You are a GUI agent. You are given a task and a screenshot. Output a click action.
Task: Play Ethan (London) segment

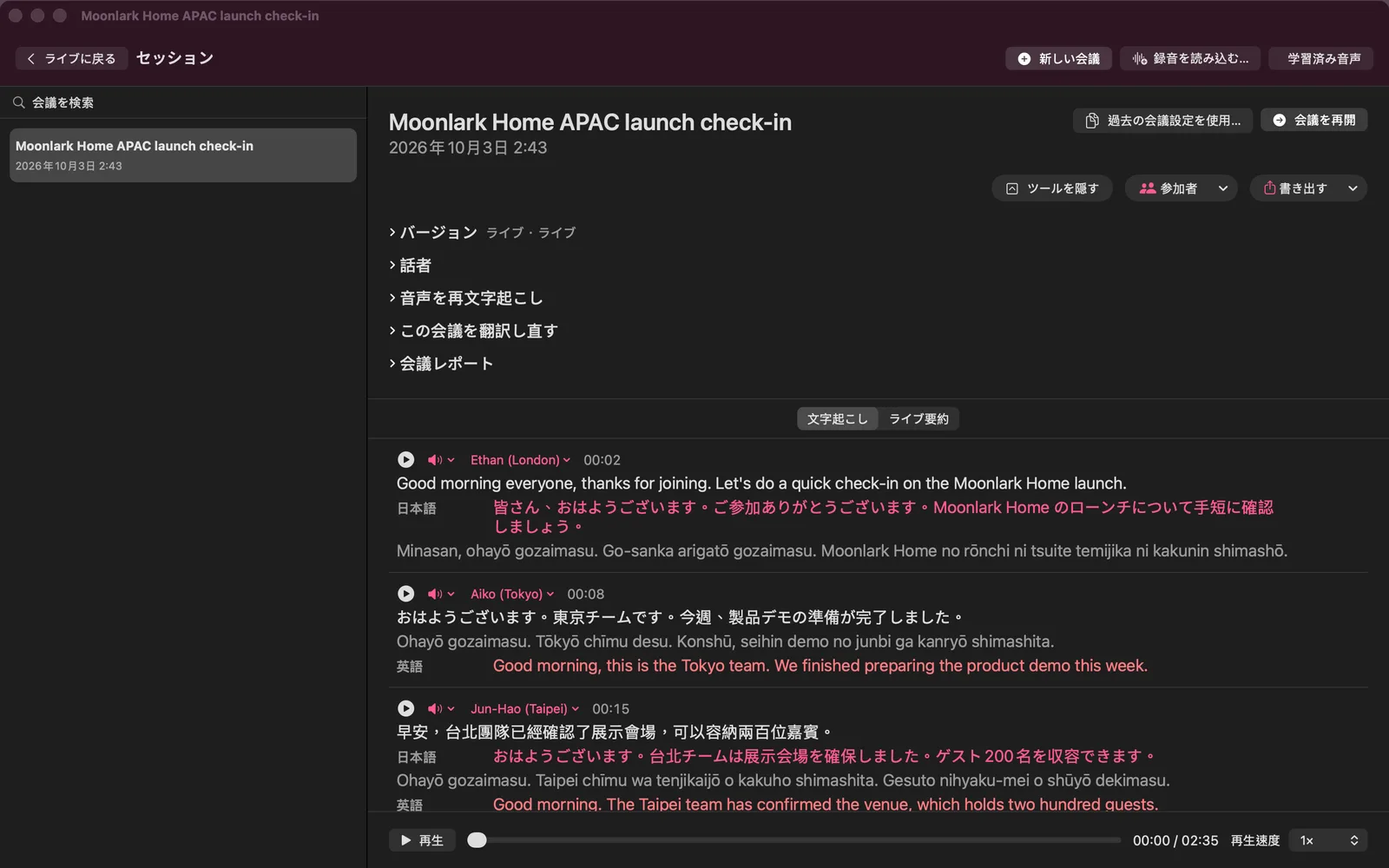(x=405, y=460)
